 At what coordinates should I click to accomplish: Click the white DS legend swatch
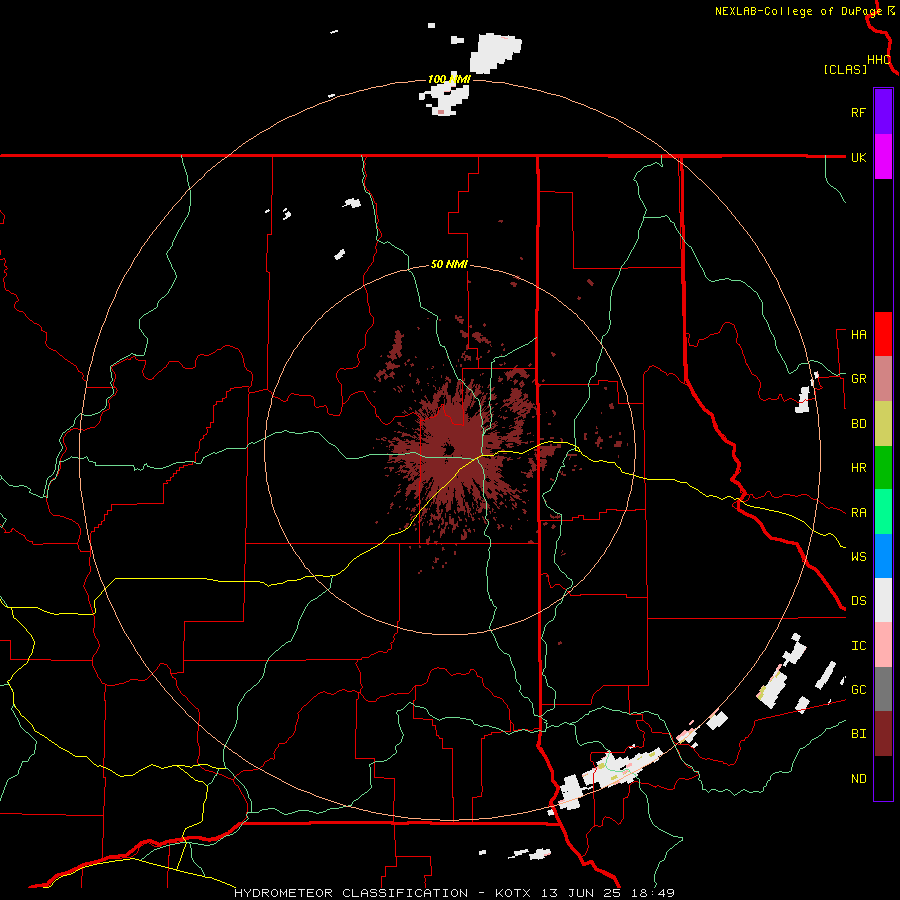(x=883, y=600)
